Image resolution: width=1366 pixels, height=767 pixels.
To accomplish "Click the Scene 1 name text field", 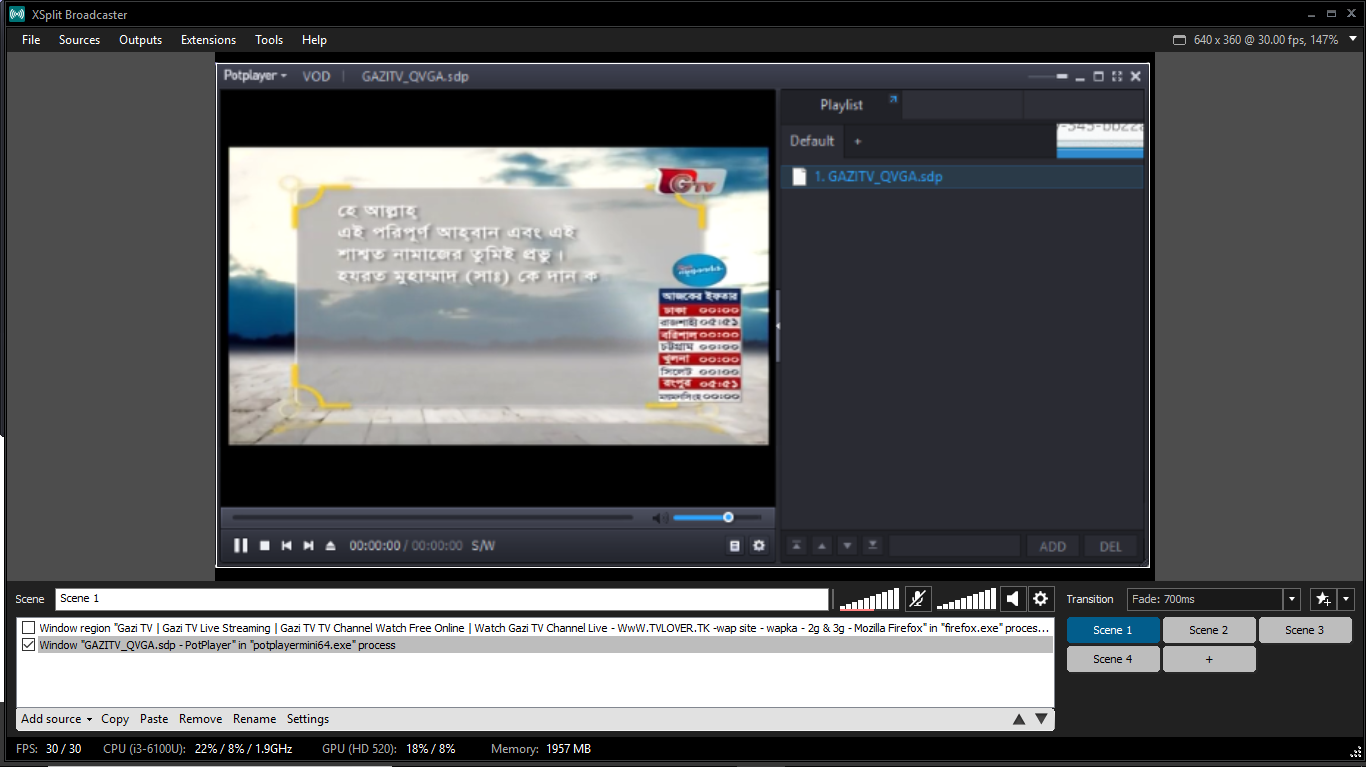I will pos(440,599).
